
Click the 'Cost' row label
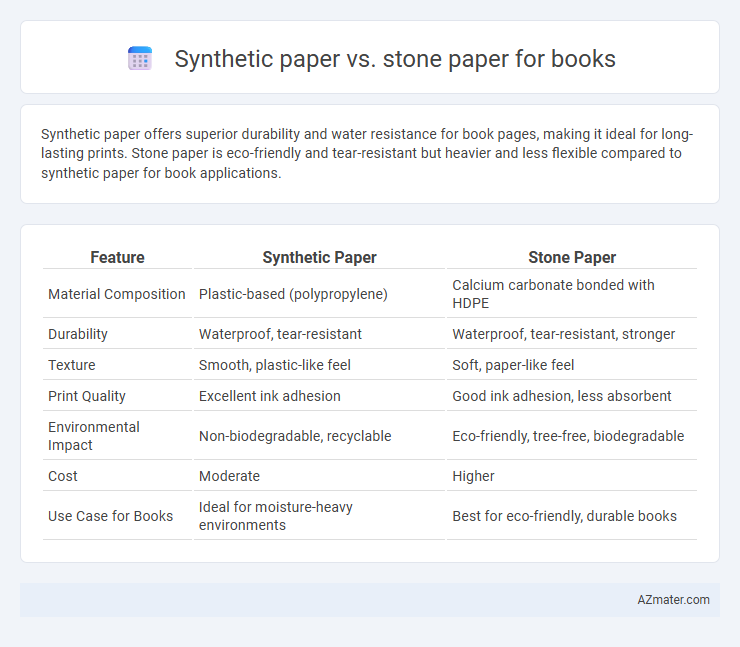point(63,476)
